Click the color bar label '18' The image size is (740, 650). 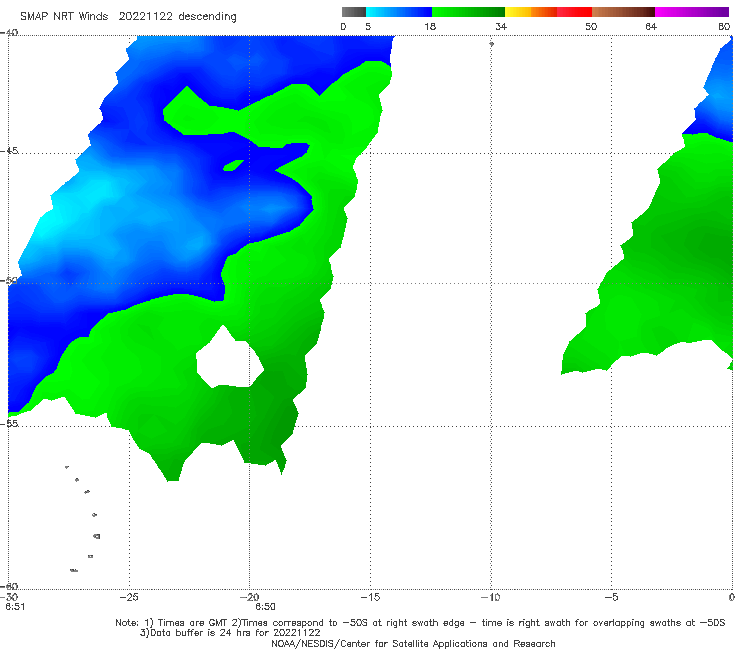430,26
